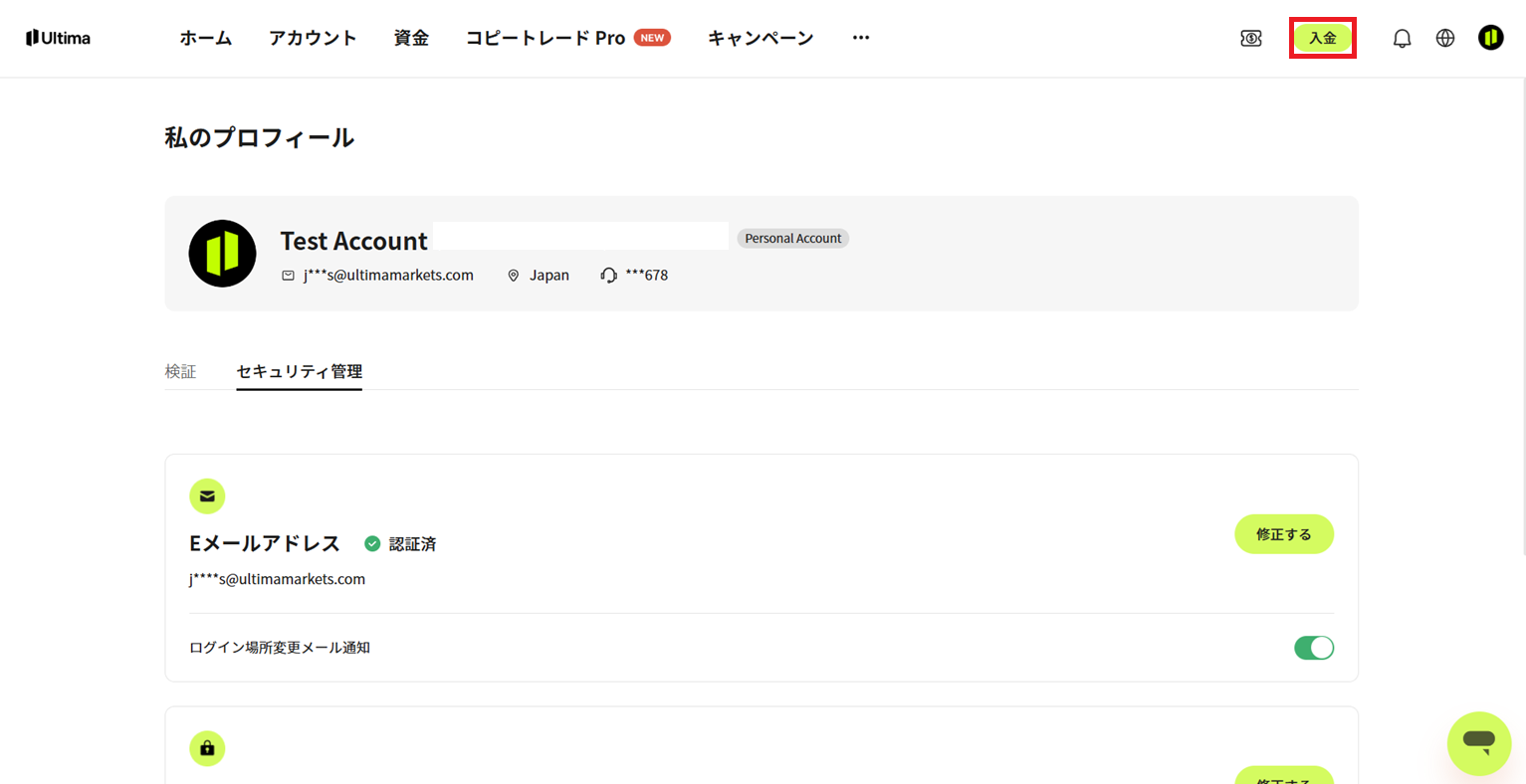Open the 資金 menu

411,38
